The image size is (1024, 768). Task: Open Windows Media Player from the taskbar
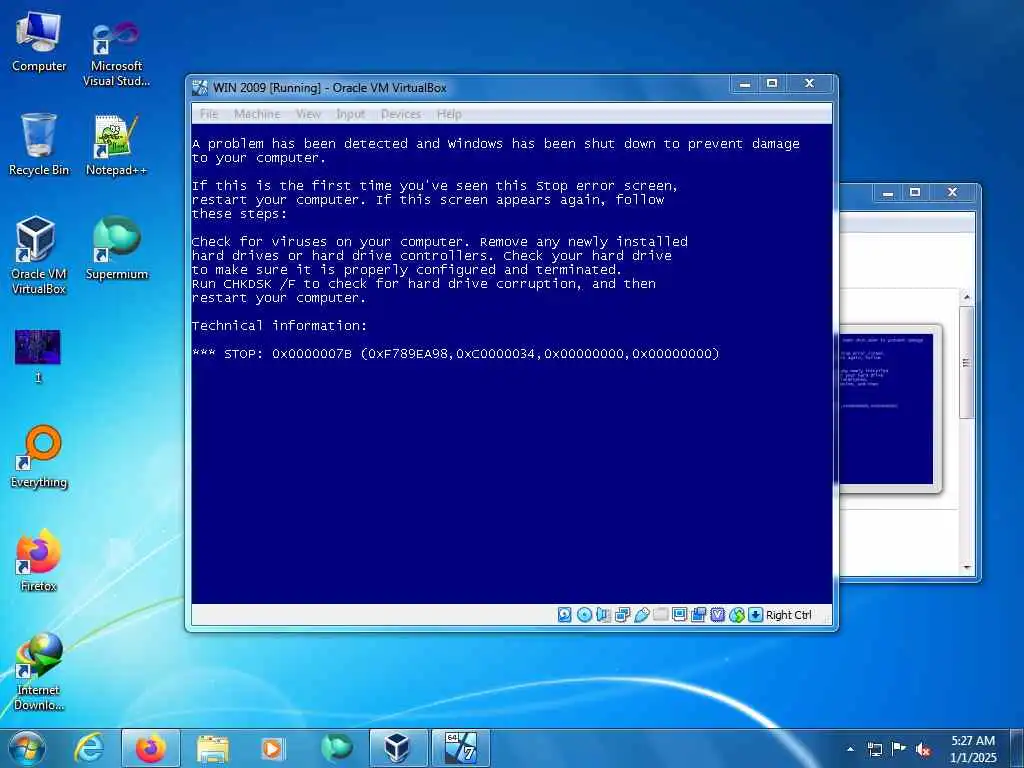point(272,748)
